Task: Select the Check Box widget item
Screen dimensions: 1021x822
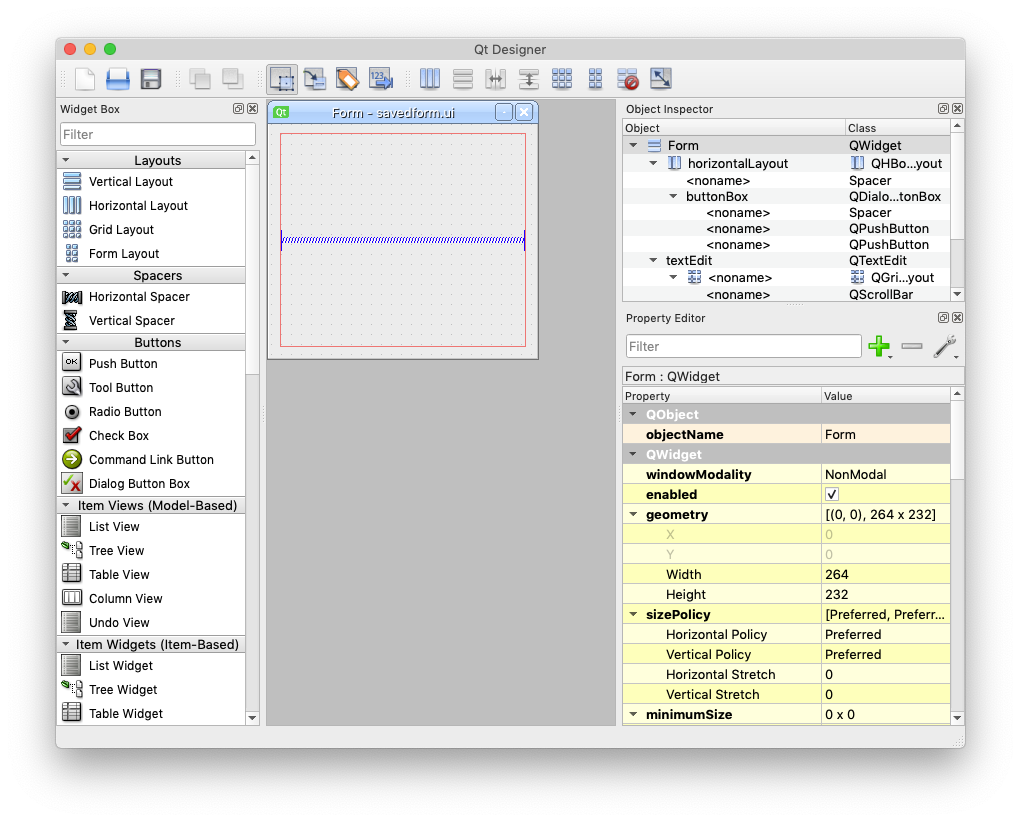Action: tap(118, 436)
